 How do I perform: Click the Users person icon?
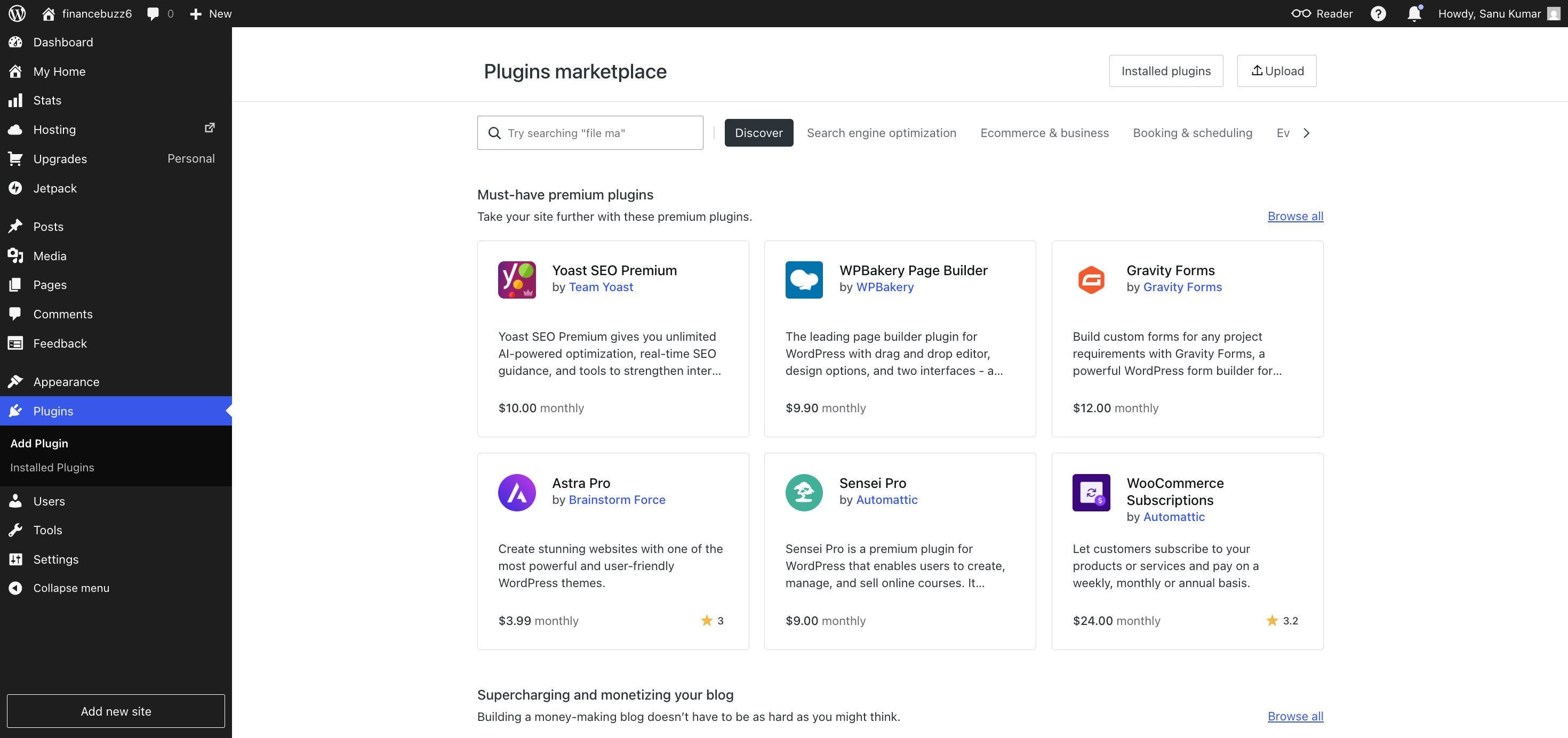click(16, 501)
